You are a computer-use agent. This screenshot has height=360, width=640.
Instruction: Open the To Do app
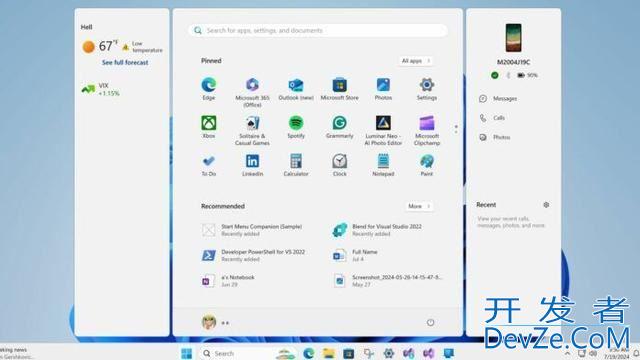click(209, 165)
